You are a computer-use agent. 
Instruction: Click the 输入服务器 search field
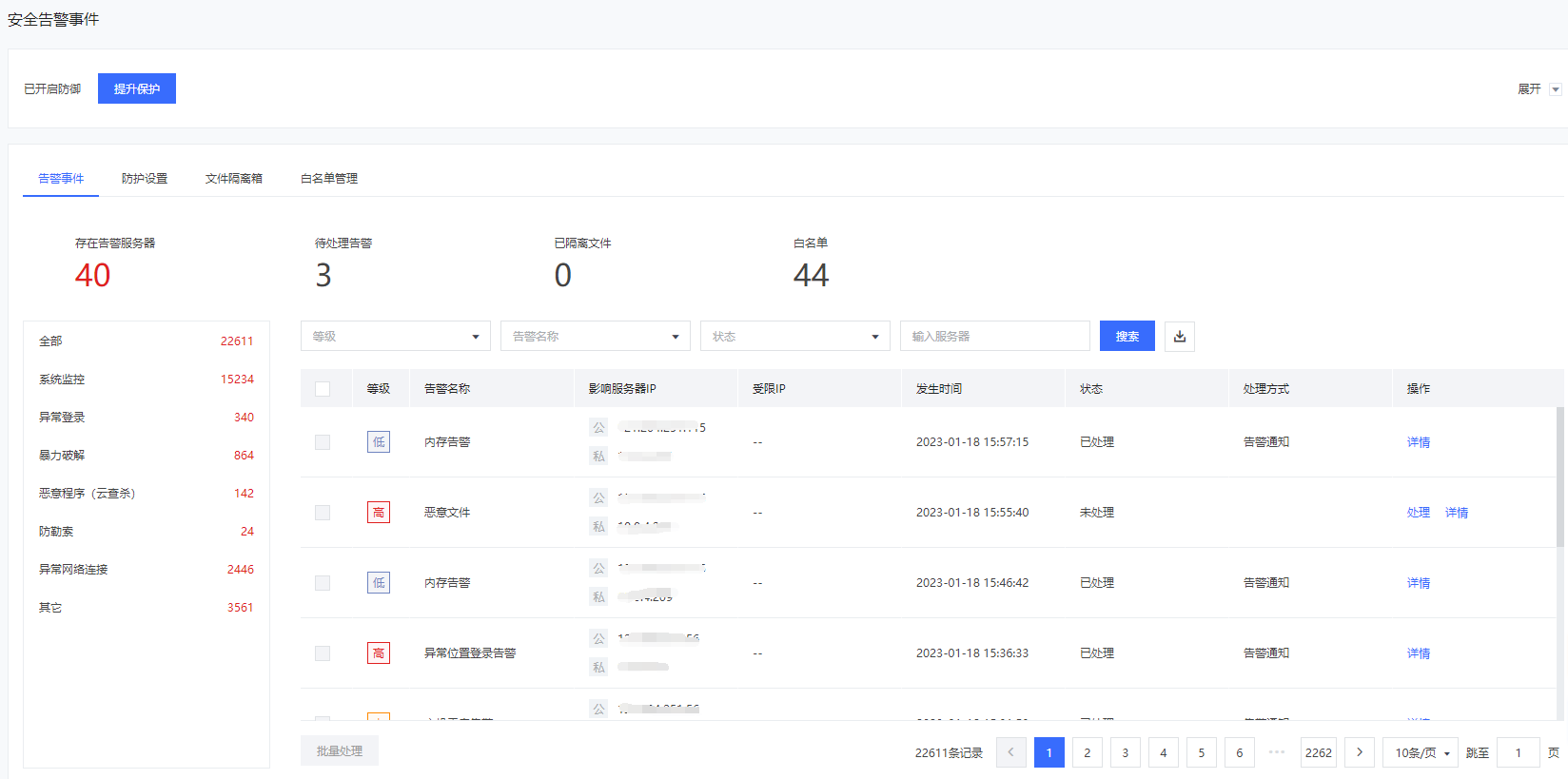[994, 336]
